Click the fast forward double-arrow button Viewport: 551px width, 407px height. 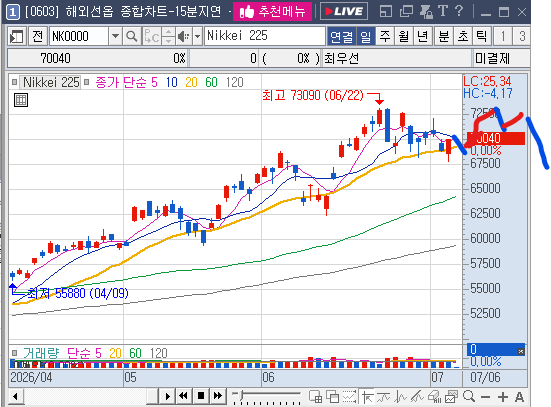click(x=218, y=396)
